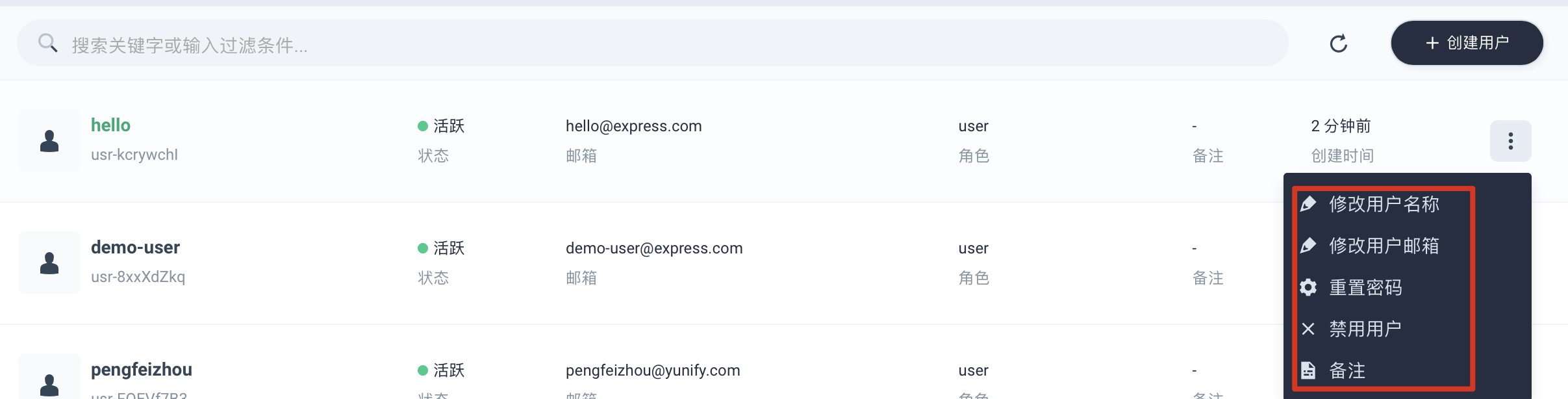1568x399 pixels.
Task: Choose 修改用户名称 menu entry
Action: [x=1384, y=204]
